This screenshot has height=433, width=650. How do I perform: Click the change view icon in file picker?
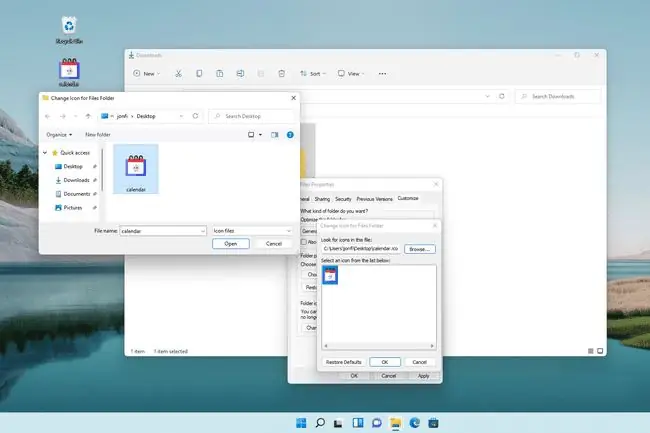pyautogui.click(x=251, y=135)
